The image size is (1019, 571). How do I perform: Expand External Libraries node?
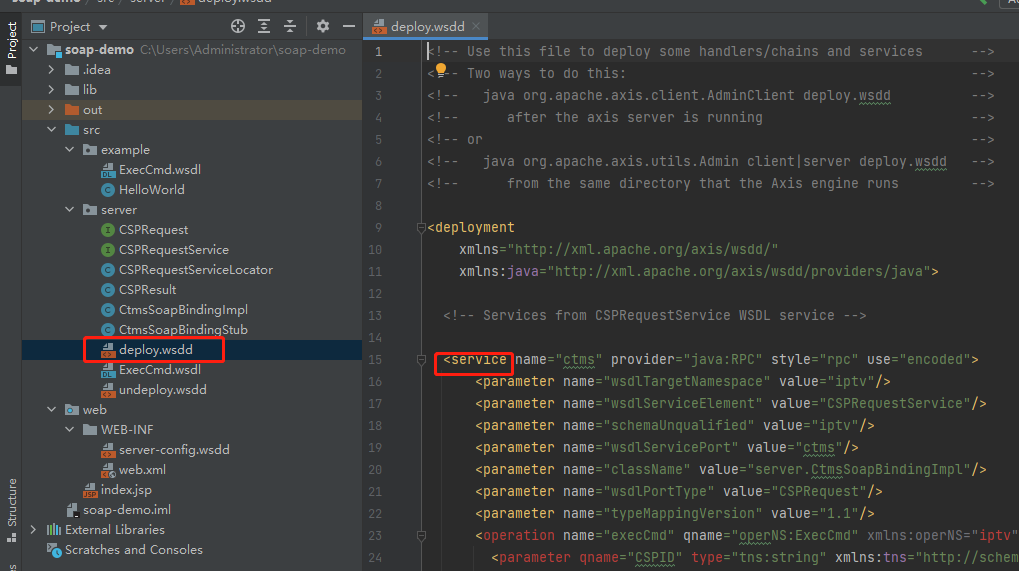[x=34, y=529]
